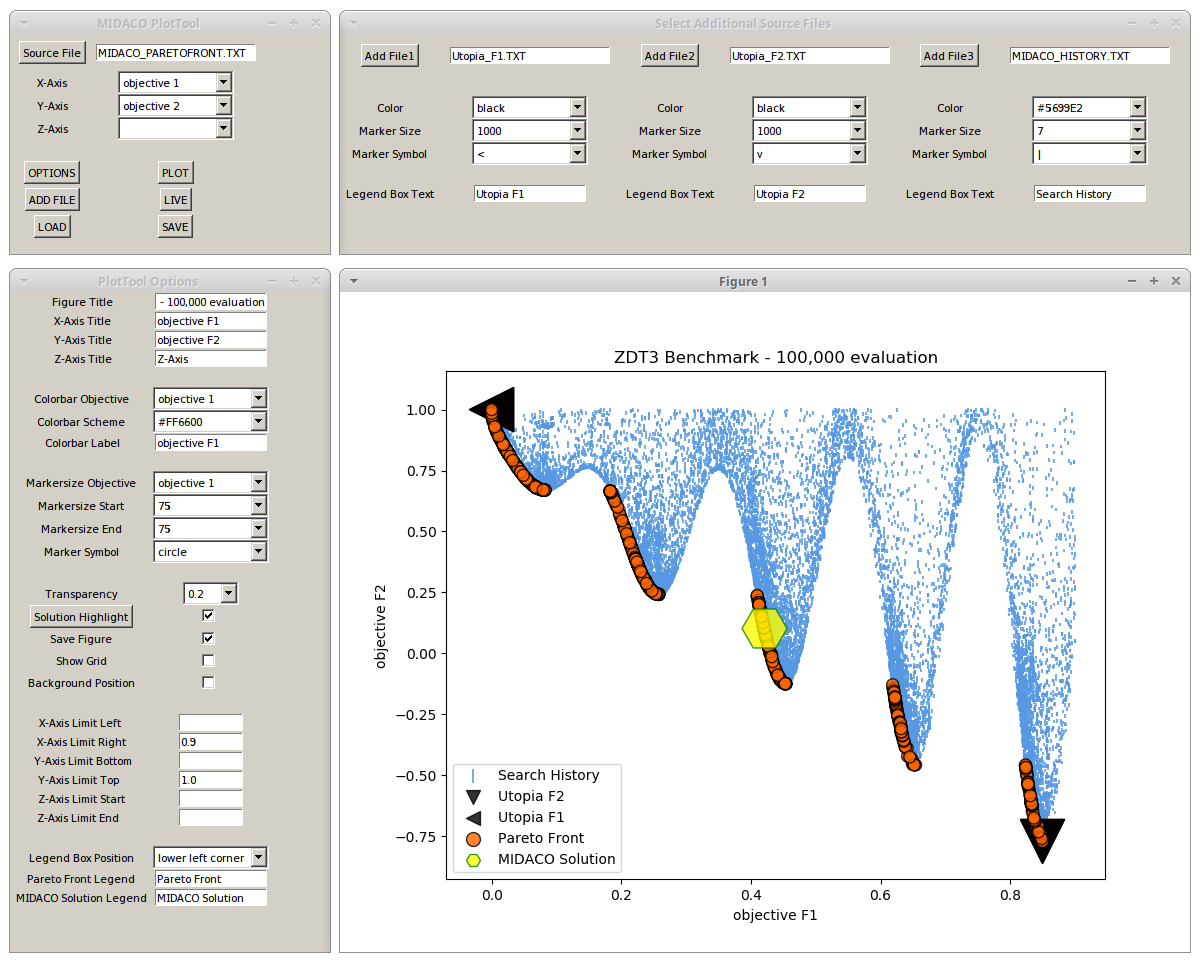Click the Add File3 button
The image size is (1200, 963).
[949, 56]
